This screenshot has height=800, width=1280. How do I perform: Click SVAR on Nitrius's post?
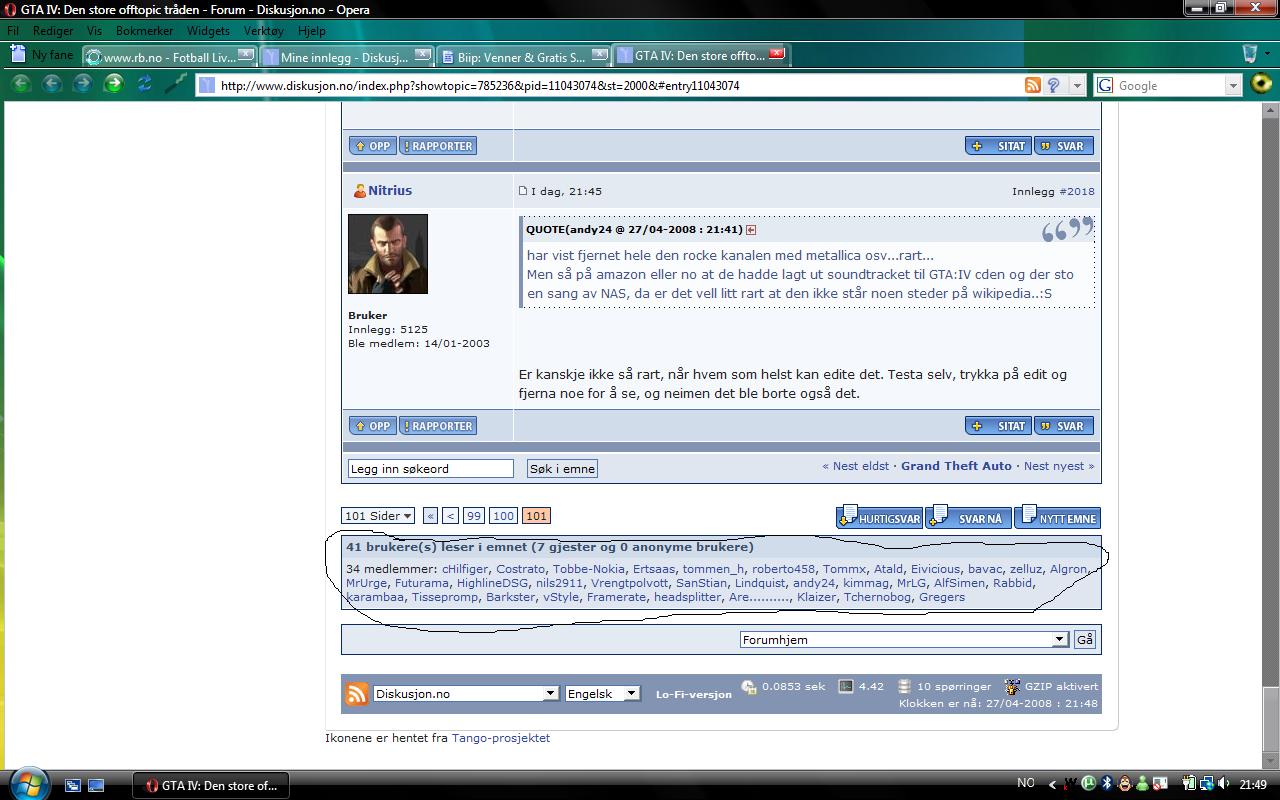click(1063, 425)
